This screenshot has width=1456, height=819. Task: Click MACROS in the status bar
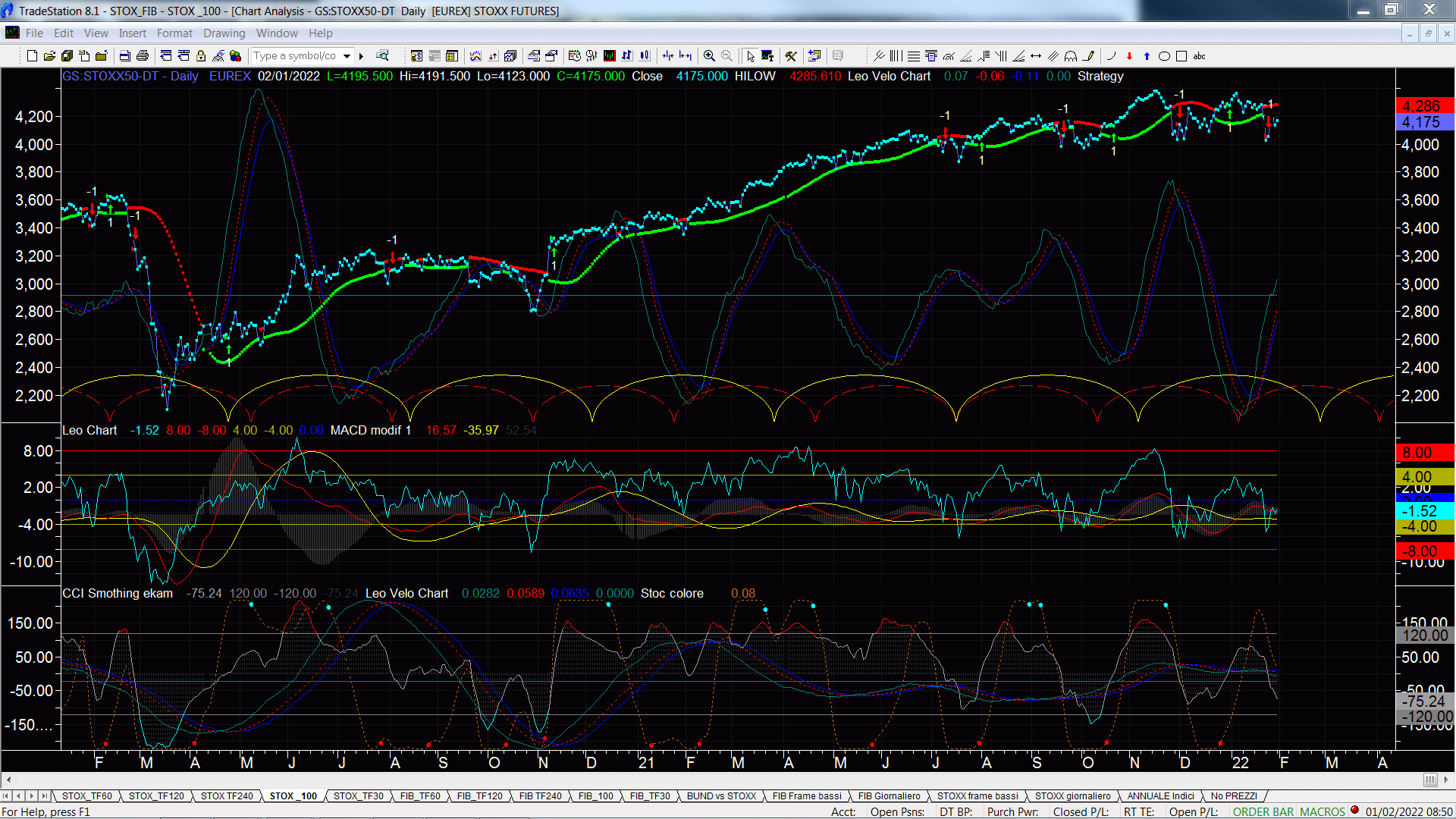click(x=1323, y=812)
